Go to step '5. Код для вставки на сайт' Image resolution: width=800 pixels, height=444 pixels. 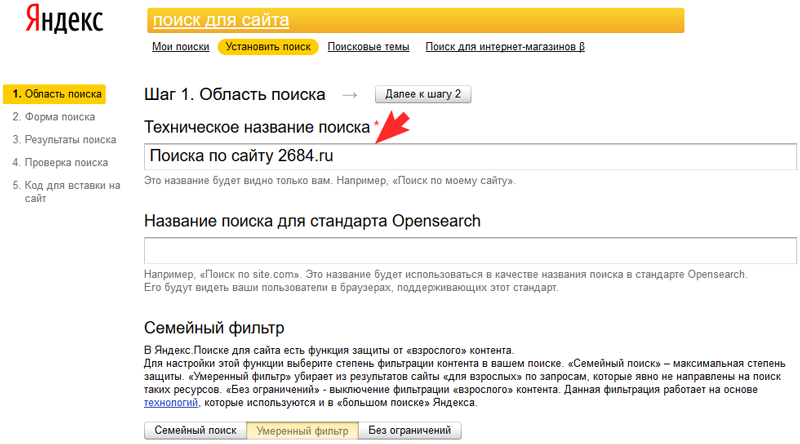[x=66, y=191]
